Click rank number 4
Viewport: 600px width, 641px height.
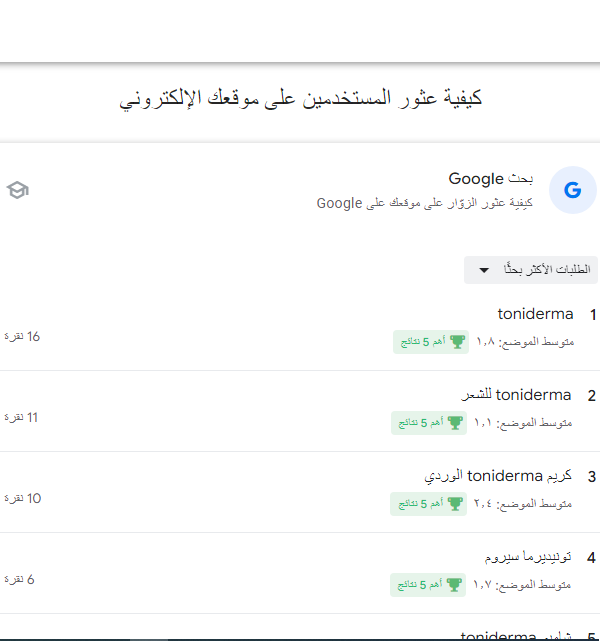click(591, 558)
